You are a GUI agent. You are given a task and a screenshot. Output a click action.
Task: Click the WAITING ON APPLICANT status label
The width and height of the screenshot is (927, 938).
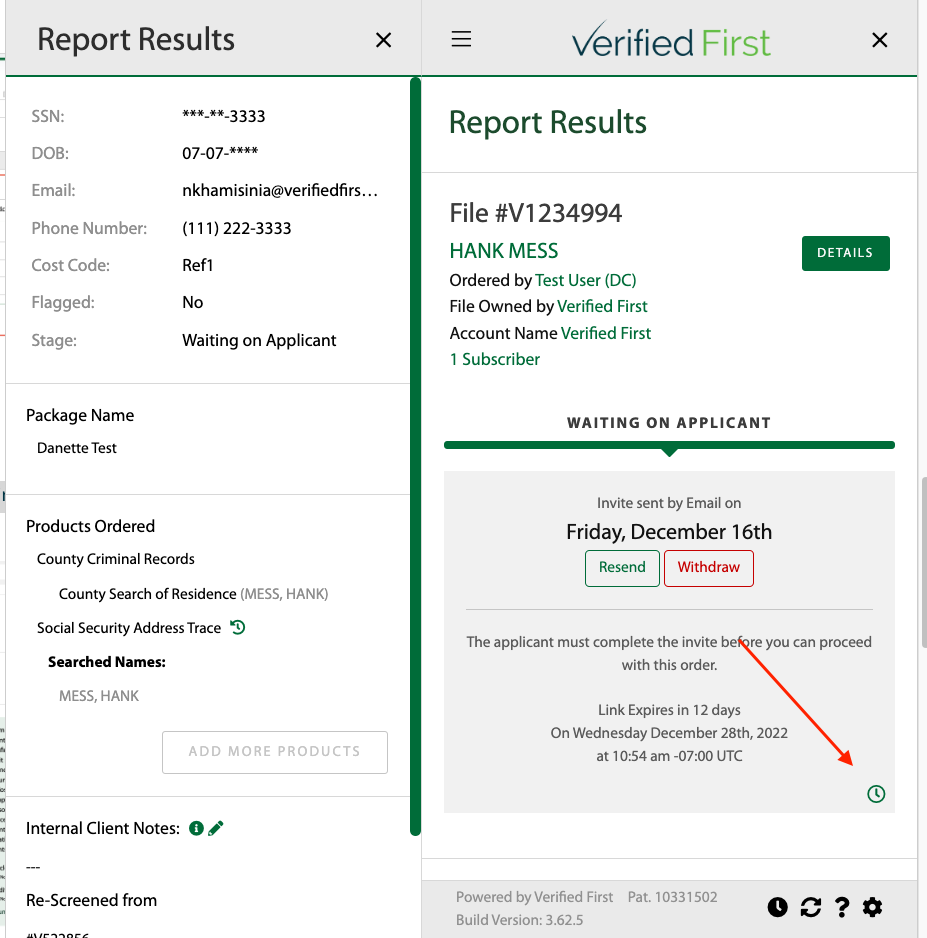click(669, 423)
